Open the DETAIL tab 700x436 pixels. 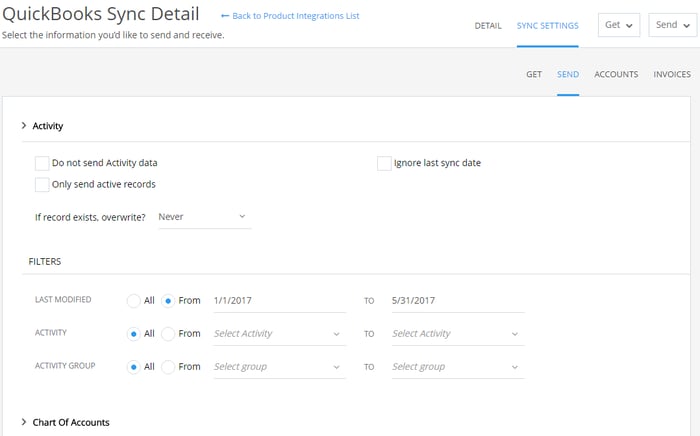coord(488,26)
